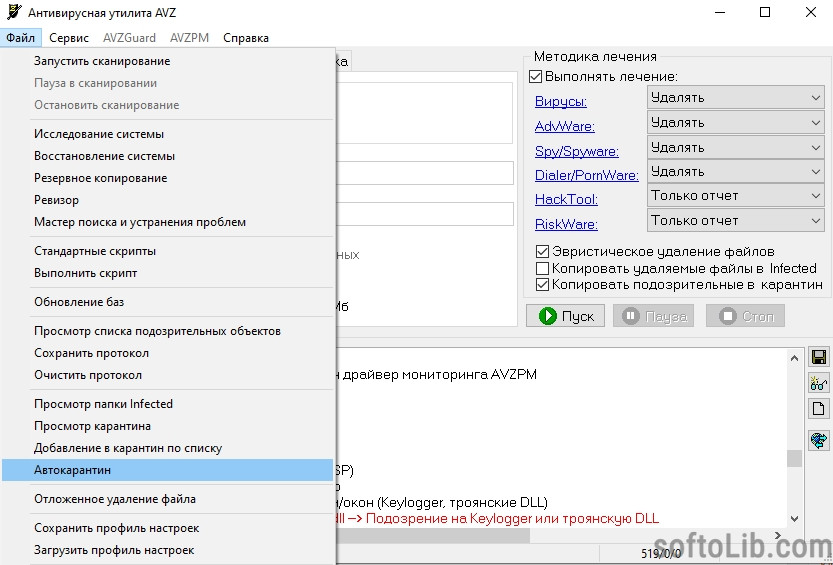The height and width of the screenshot is (565, 833).
Task: Click the highlighted "Автокарантин" menu item
Action: [167, 470]
